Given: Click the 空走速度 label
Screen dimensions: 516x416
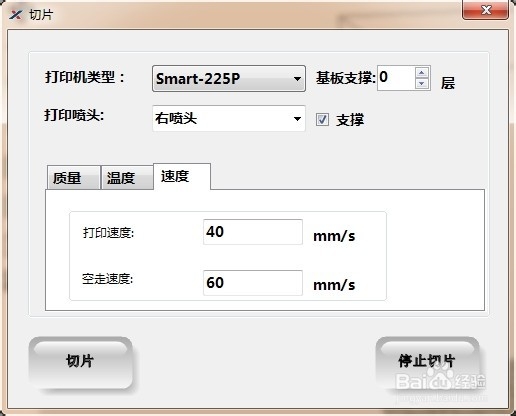Looking at the screenshot, I should point(107,279).
